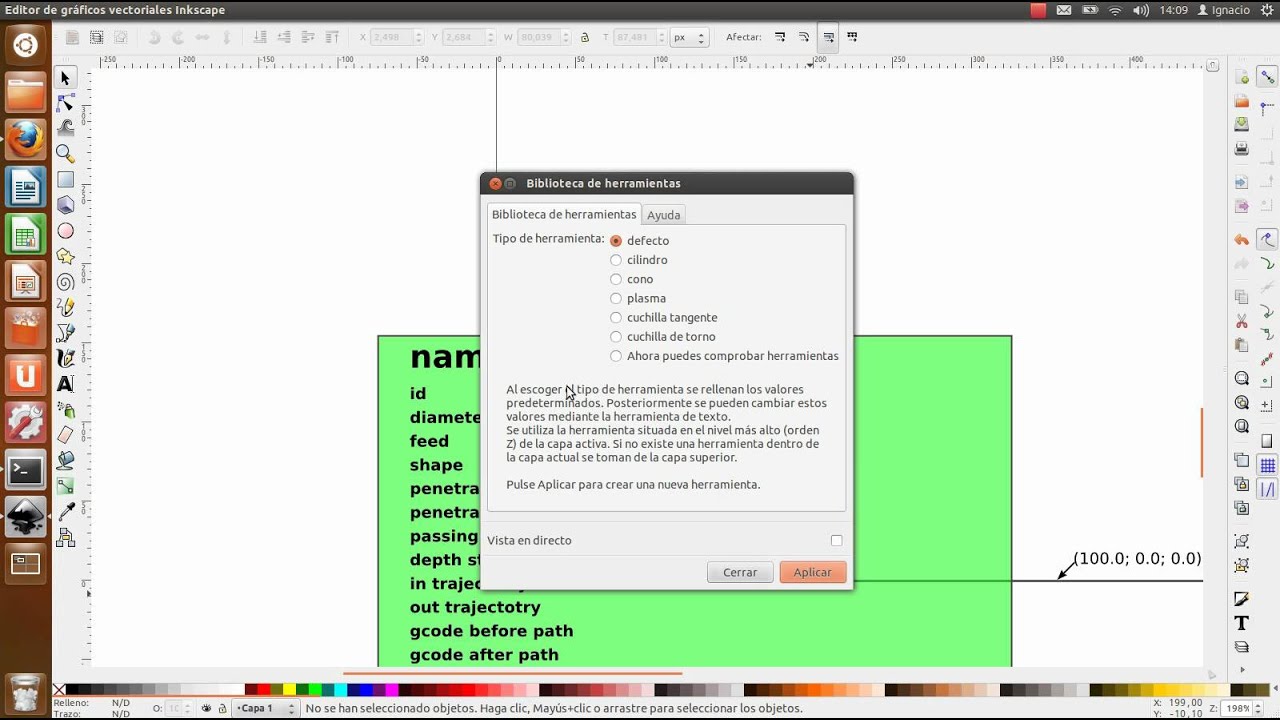Viewport: 1280px width, 720px height.
Task: Click the 'Aplicar' button
Action: click(813, 572)
